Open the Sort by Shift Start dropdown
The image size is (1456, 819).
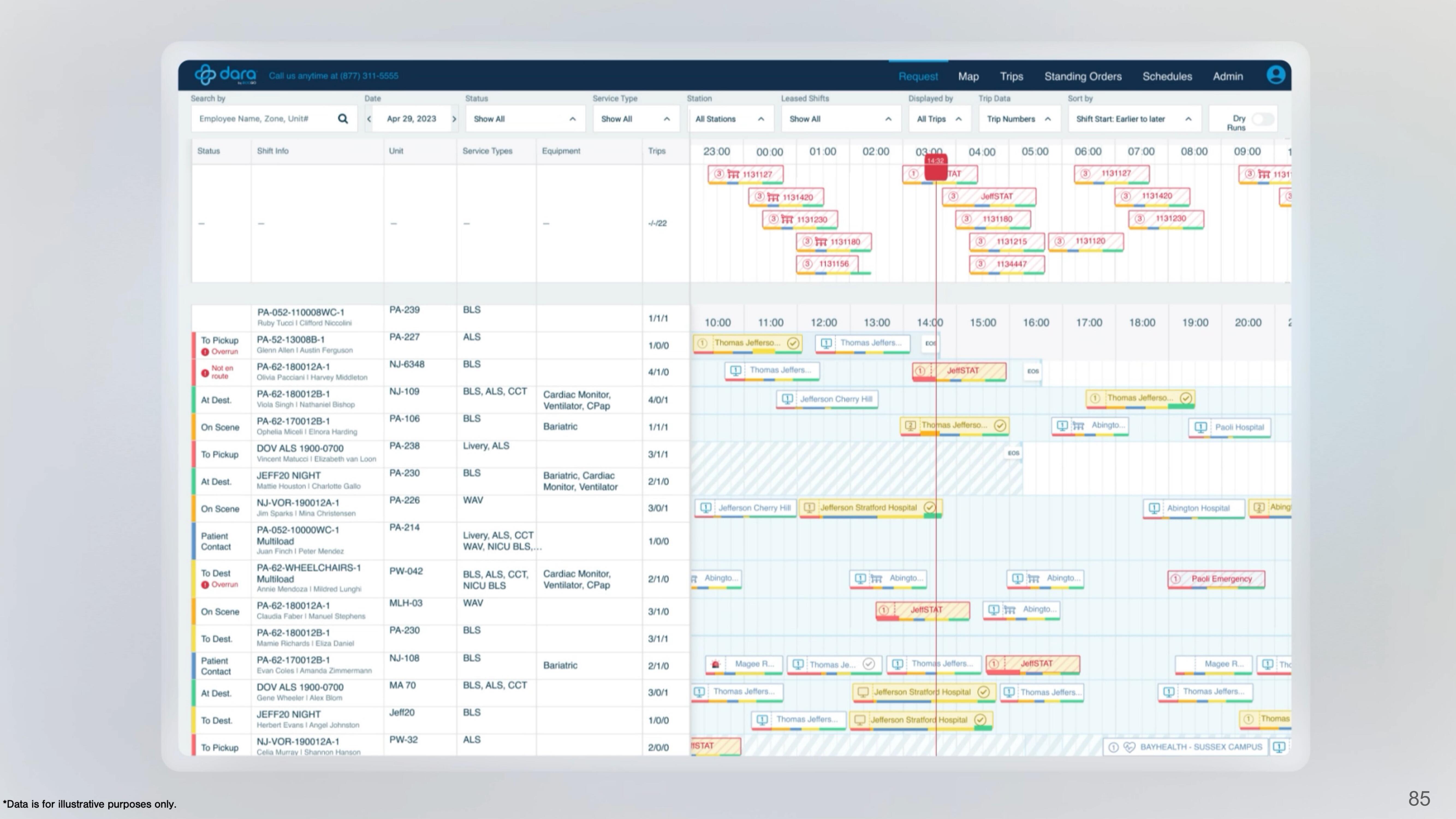[x=1134, y=119]
